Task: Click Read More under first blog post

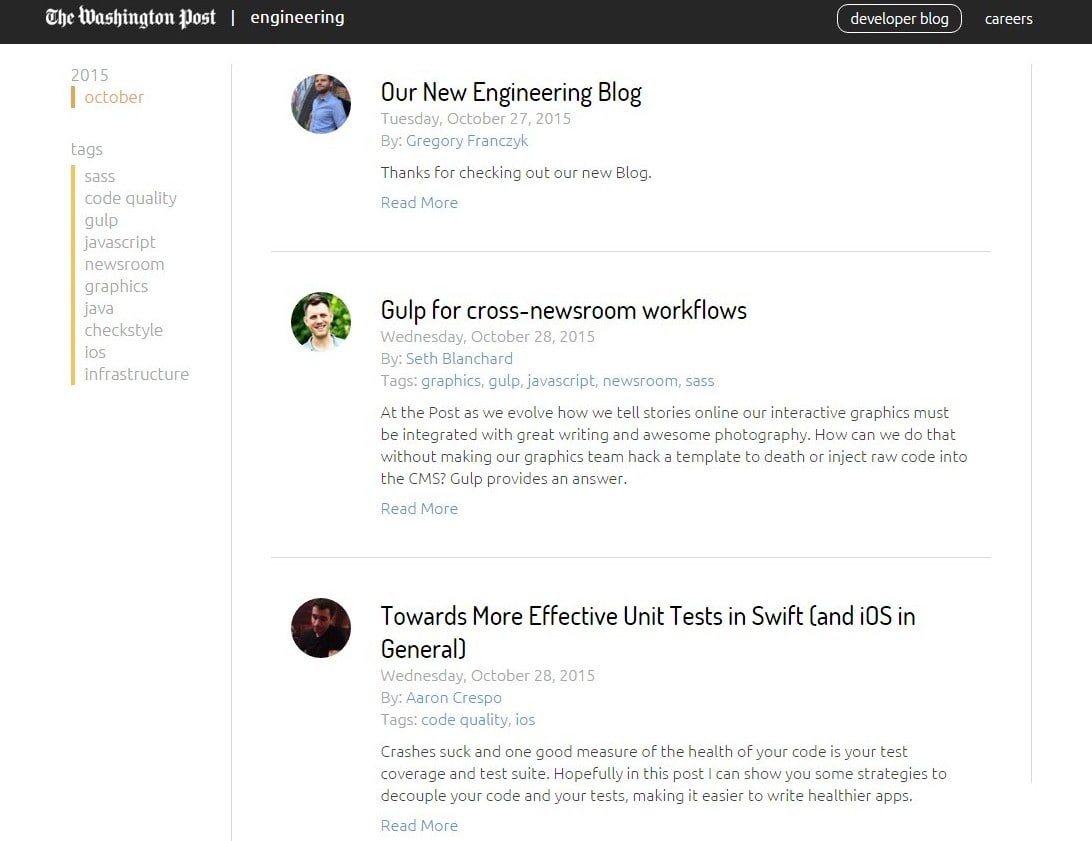Action: click(419, 202)
